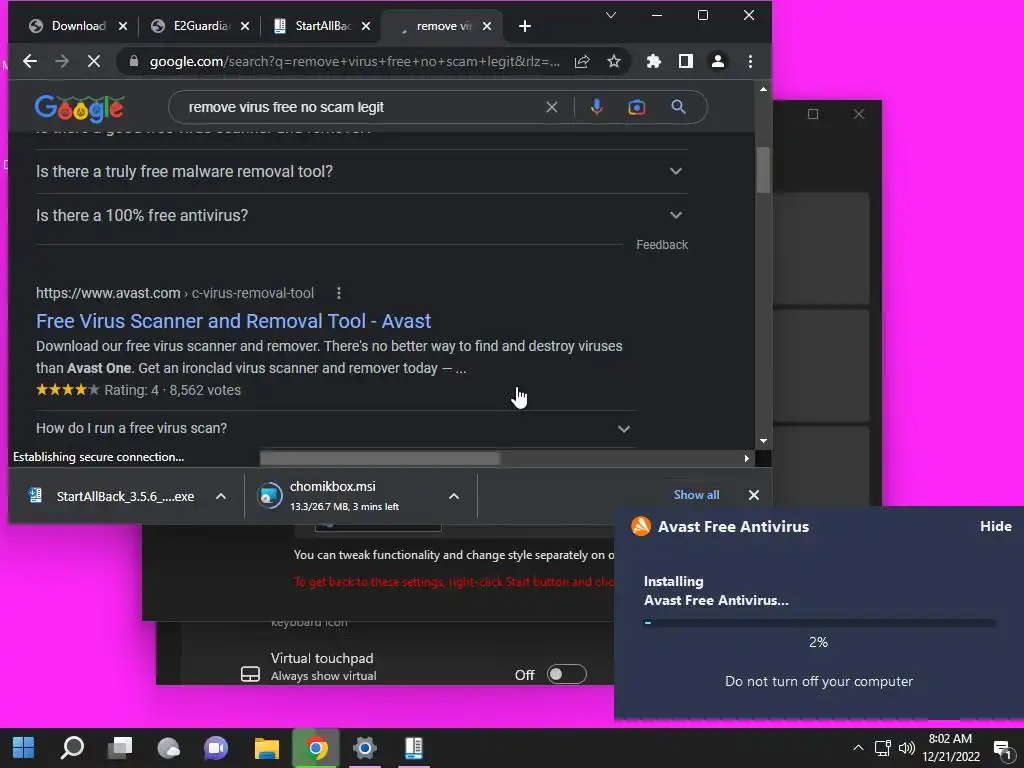Open the Google holiday logo

click(79, 108)
